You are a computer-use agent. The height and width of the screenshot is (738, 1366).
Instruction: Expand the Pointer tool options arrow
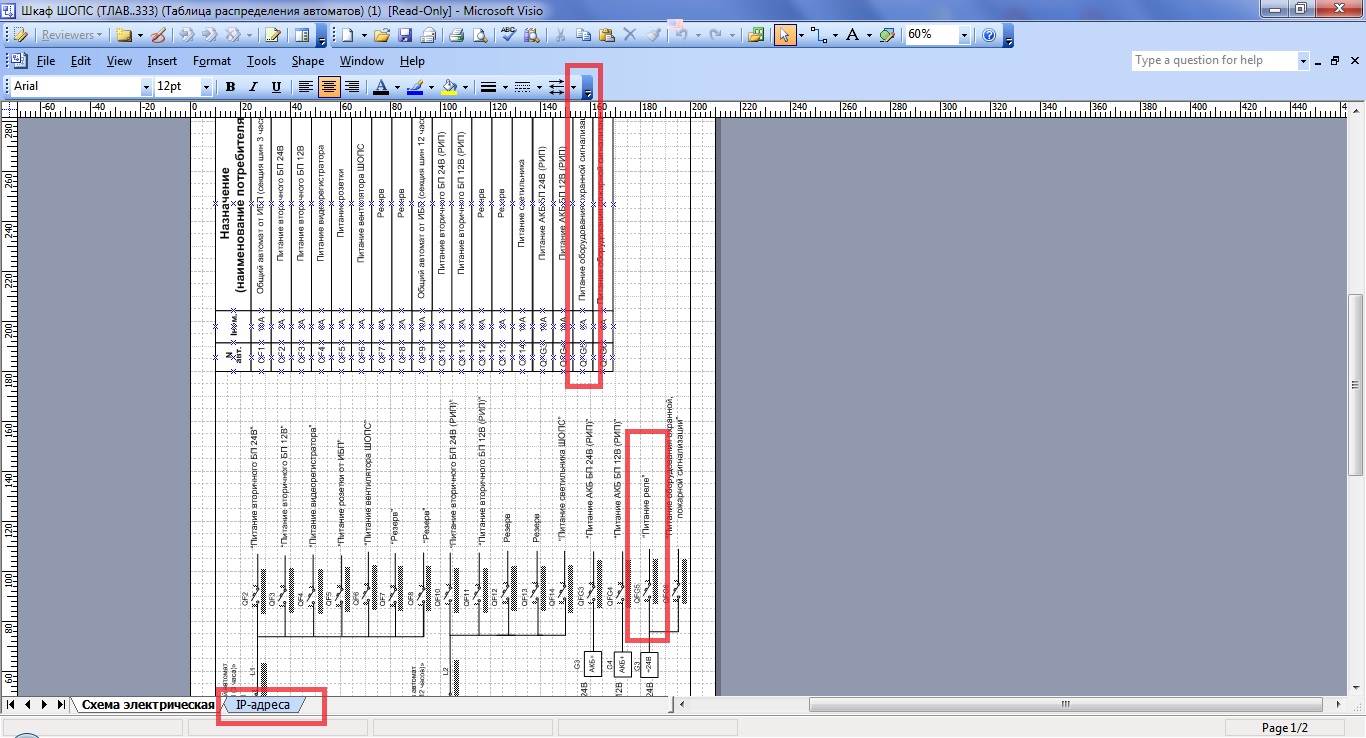[799, 35]
